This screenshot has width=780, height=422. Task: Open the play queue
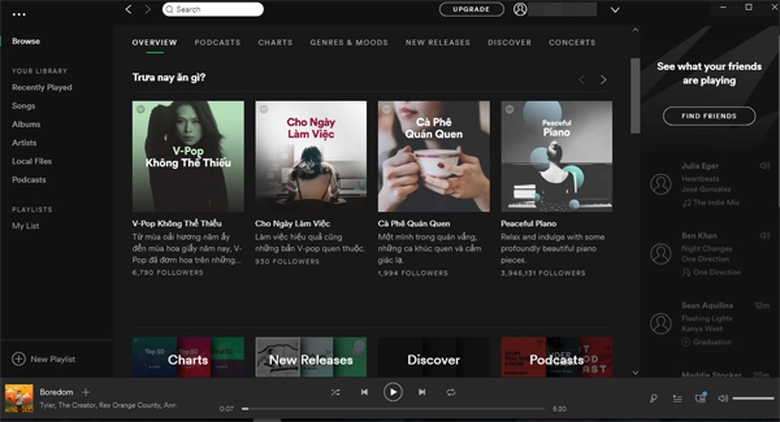[677, 398]
